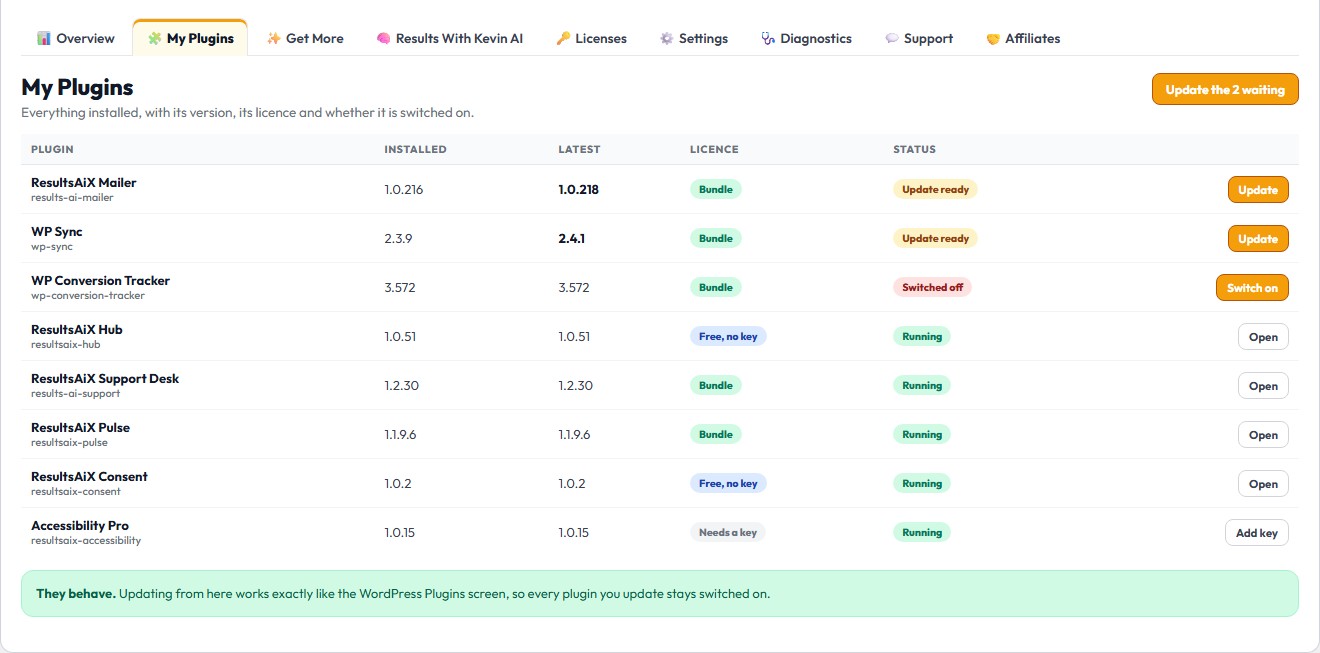Image resolution: width=1320 pixels, height=653 pixels.
Task: Click Running status for ResultsAiX Pulse
Action: click(x=922, y=434)
